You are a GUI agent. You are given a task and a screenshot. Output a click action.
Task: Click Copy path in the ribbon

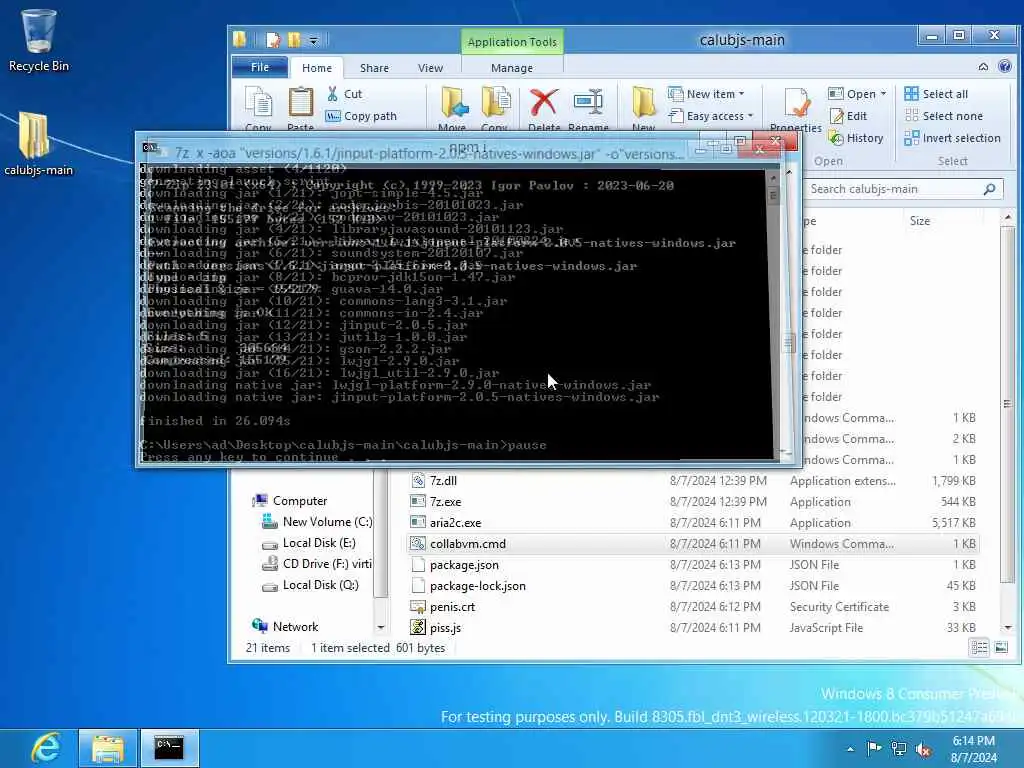coord(362,116)
